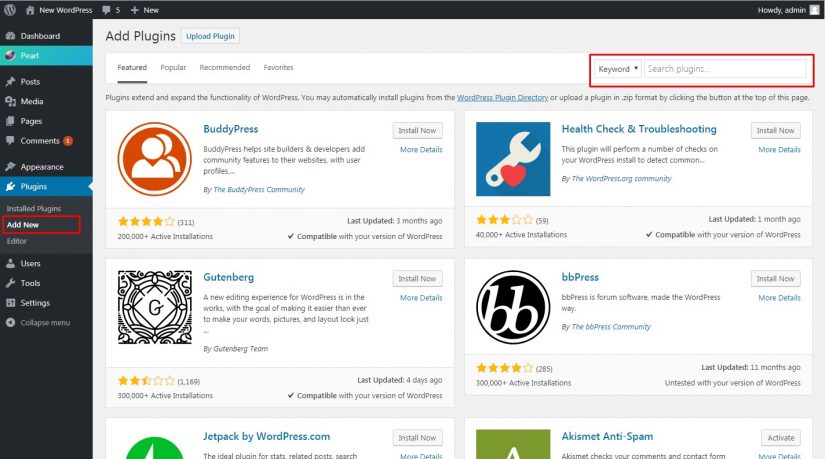Click the bbPress star rating
Viewport: 825px width, 459px height.
click(504, 368)
